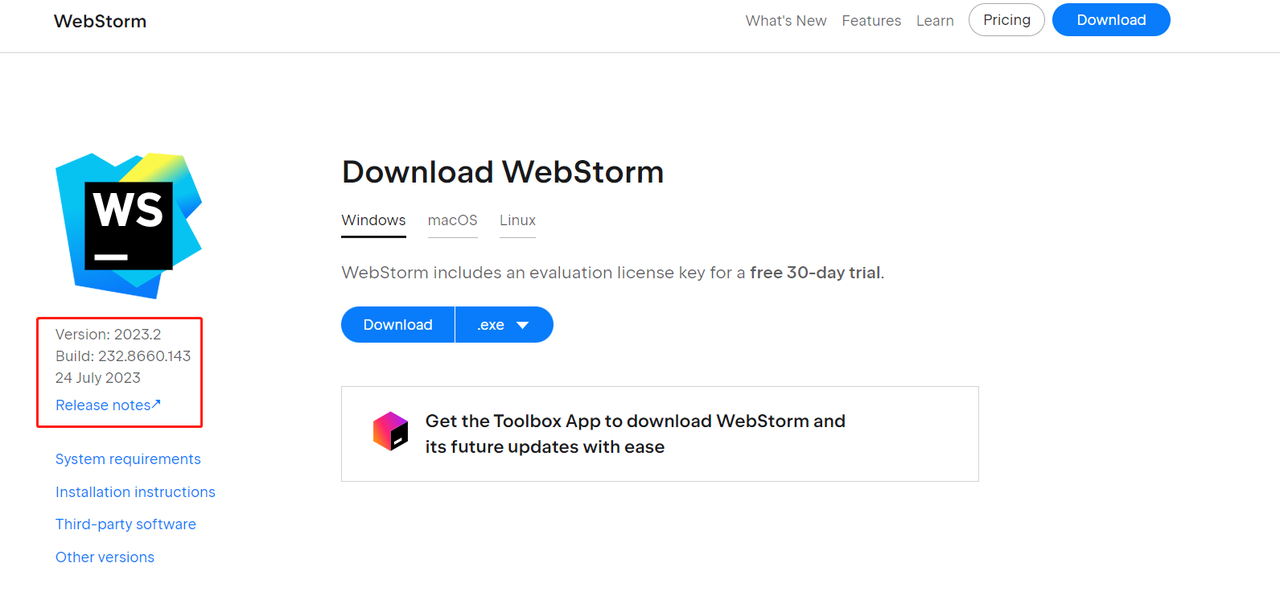This screenshot has height=596, width=1280.
Task: Open the What's New menu item
Action: tap(786, 21)
